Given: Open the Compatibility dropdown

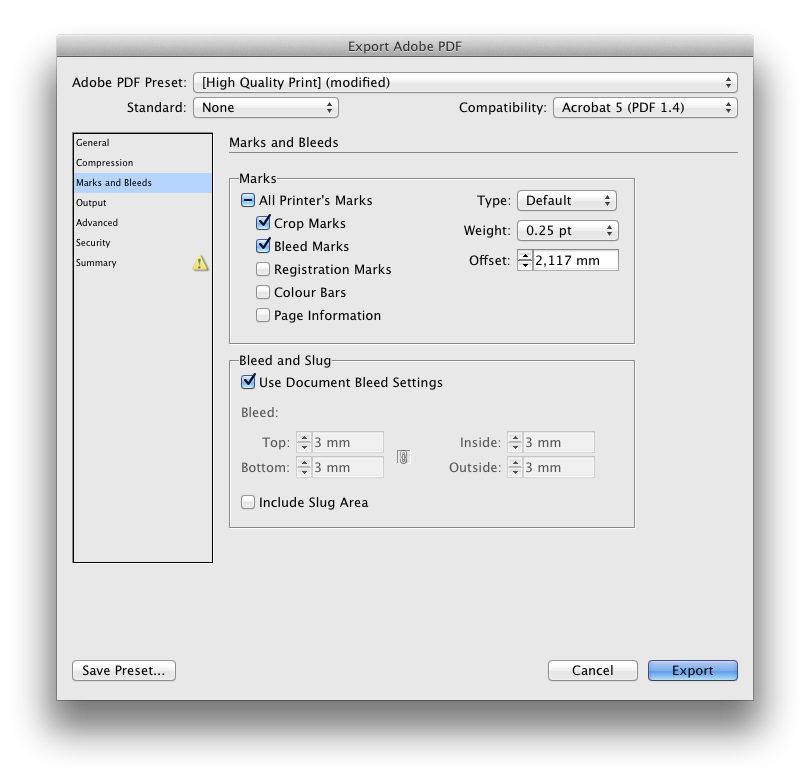Looking at the screenshot, I should click(x=645, y=107).
